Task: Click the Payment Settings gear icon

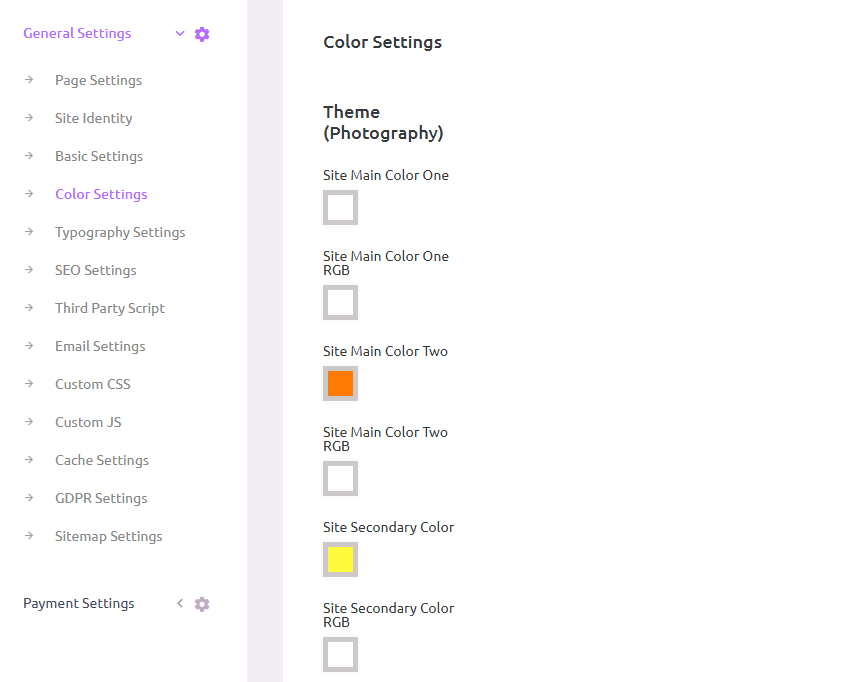Action: tap(202, 604)
